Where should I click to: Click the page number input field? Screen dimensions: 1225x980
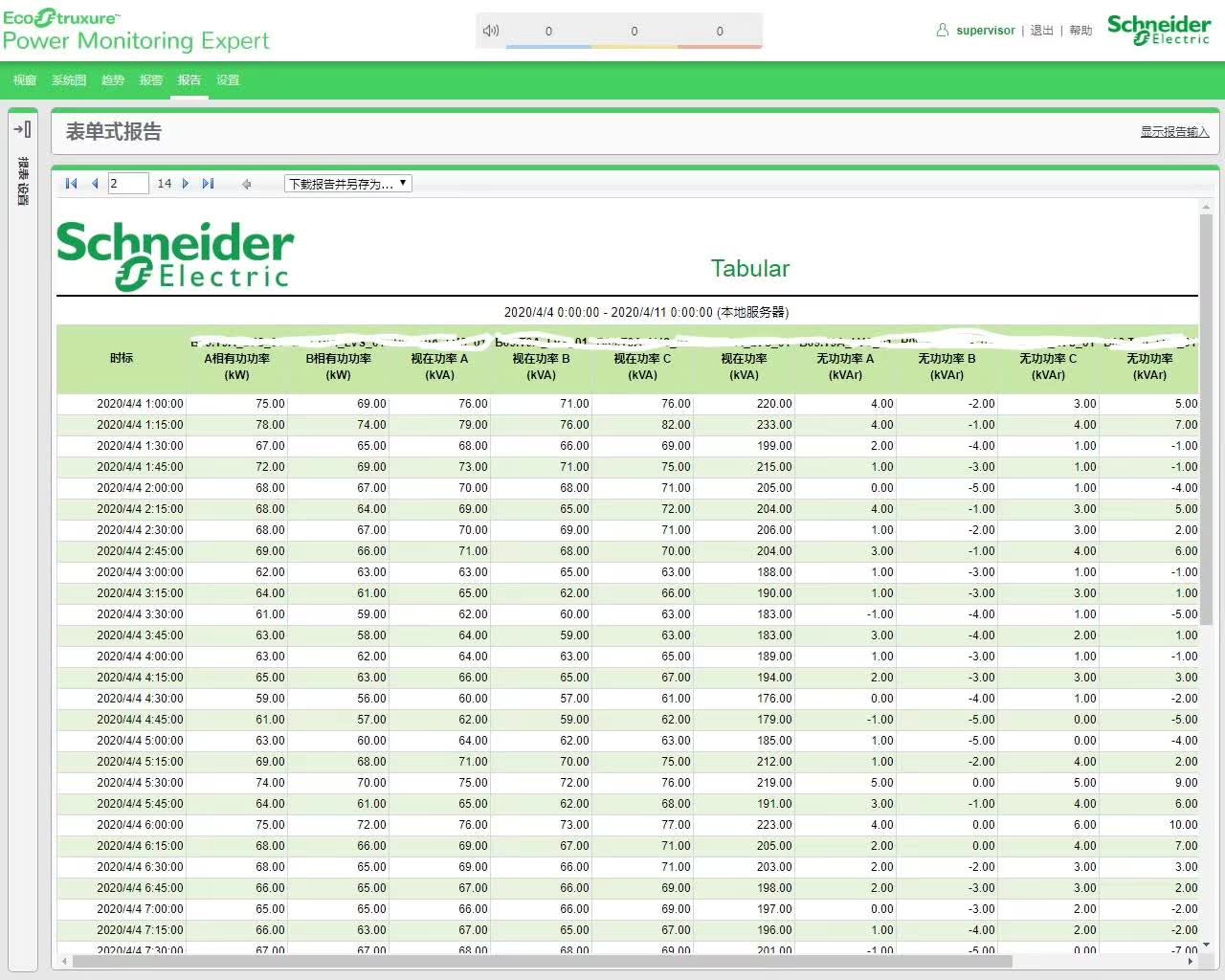tap(128, 184)
